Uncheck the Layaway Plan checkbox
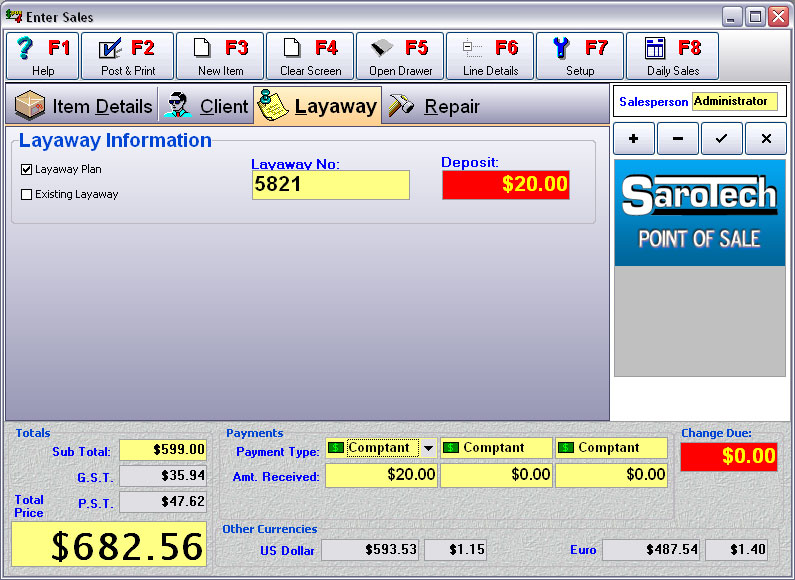The height and width of the screenshot is (580, 795). click(27, 170)
